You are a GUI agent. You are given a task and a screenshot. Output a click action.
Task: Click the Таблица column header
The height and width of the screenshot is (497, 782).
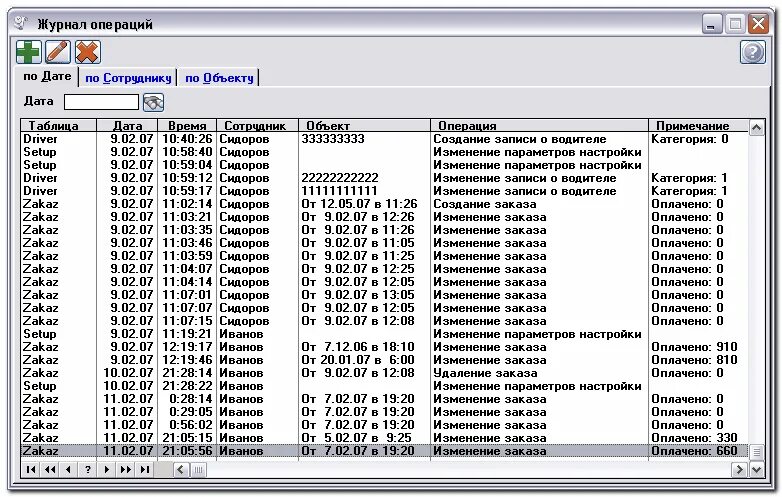58,126
